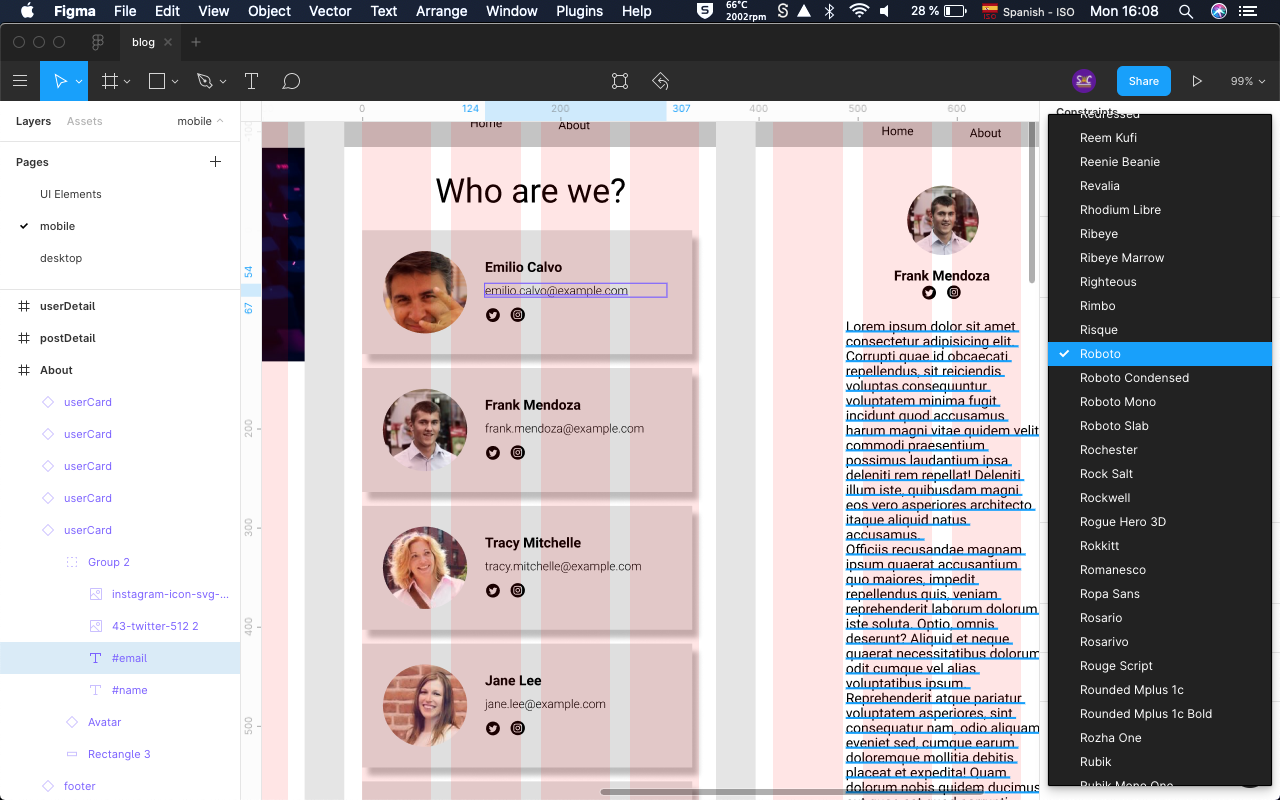Choose the checked Roboto font entry

click(1160, 354)
